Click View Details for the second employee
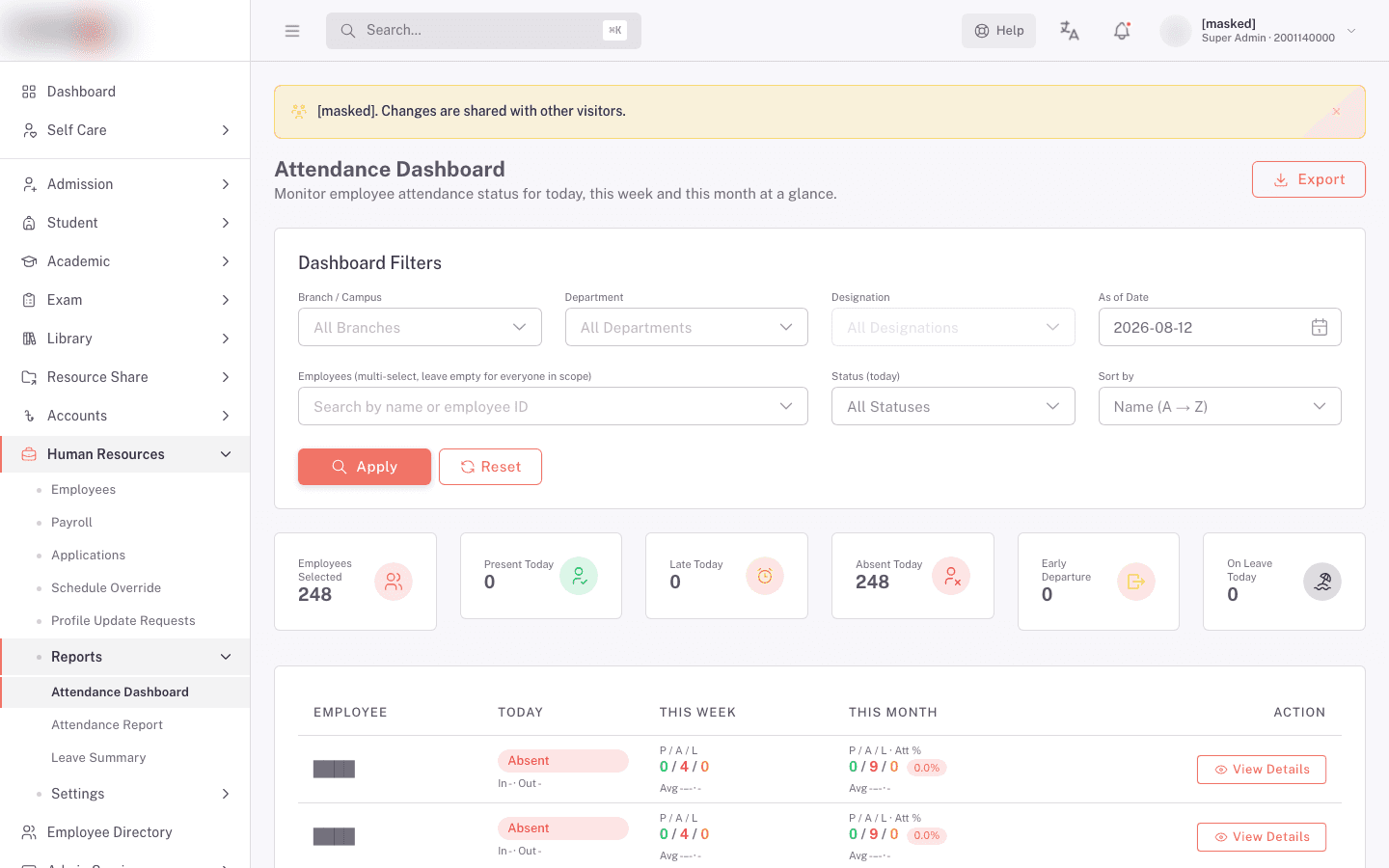Screen dimensions: 1389x868 [x=1262, y=837]
